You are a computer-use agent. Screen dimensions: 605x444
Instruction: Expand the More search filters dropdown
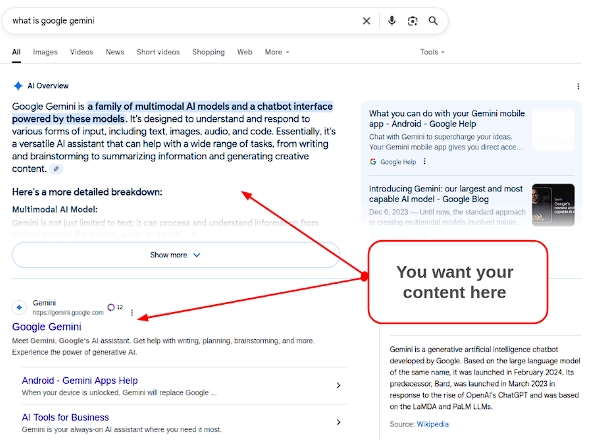tap(277, 52)
